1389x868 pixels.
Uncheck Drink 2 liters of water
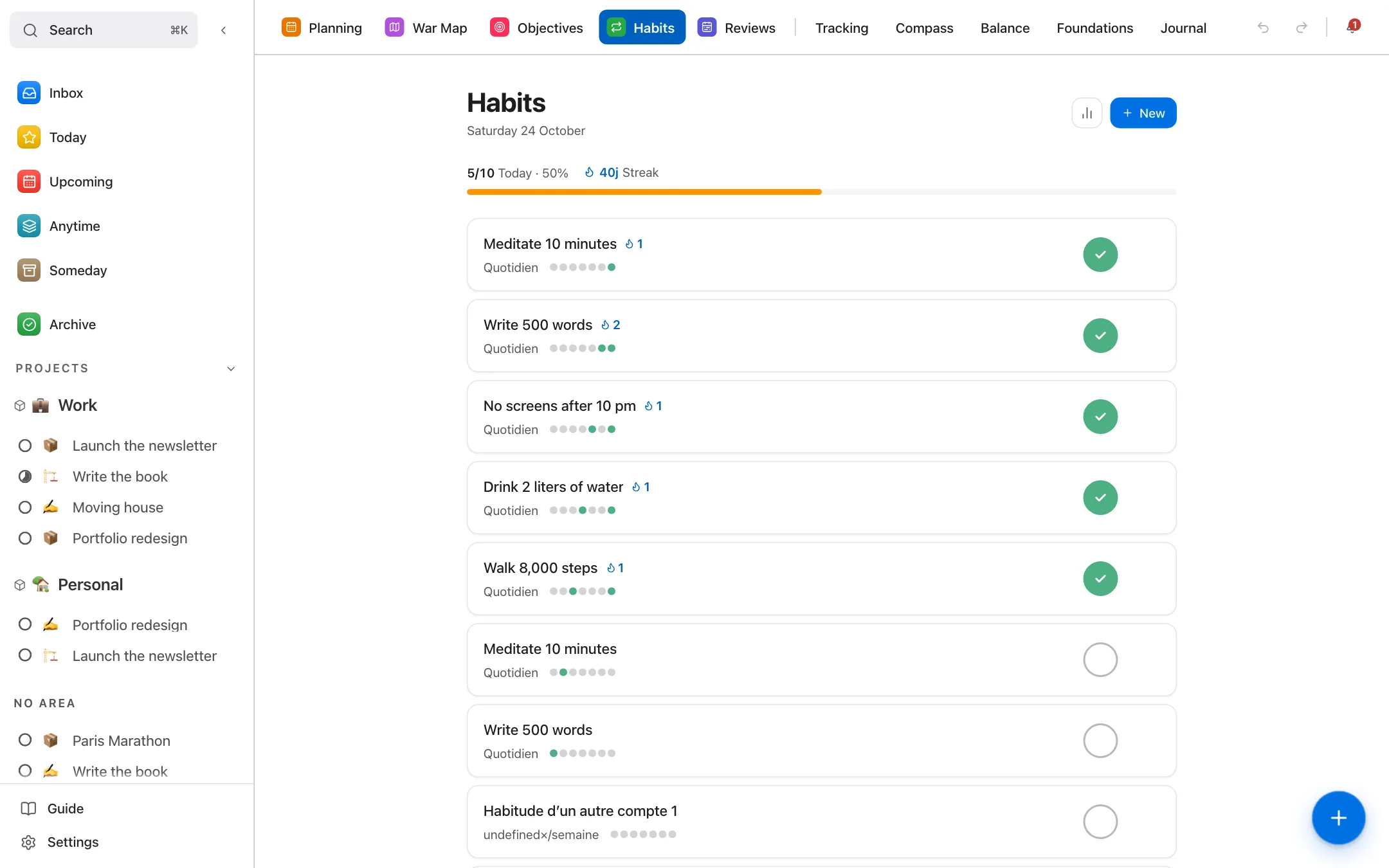pyautogui.click(x=1100, y=498)
